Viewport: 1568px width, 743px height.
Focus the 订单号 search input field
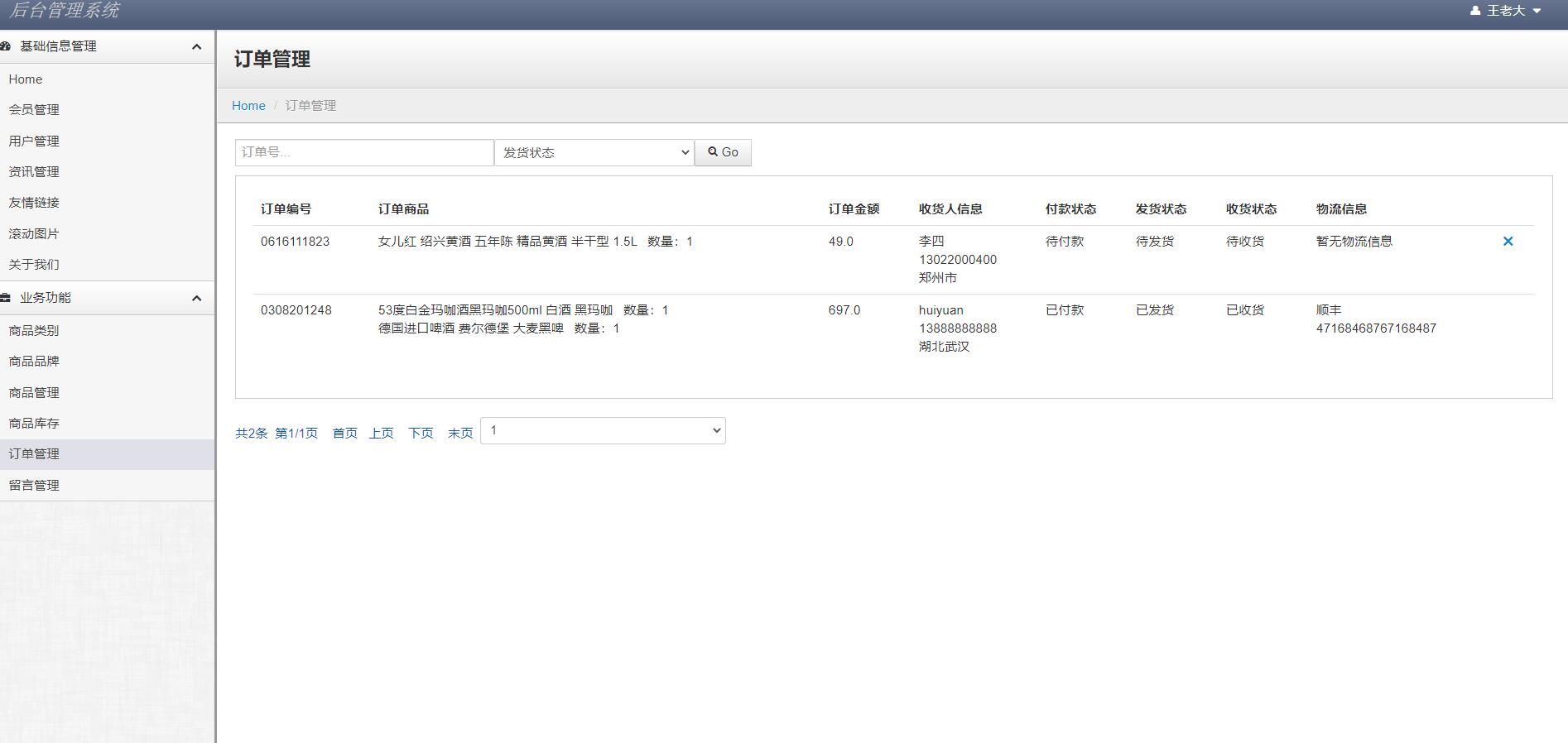(364, 152)
